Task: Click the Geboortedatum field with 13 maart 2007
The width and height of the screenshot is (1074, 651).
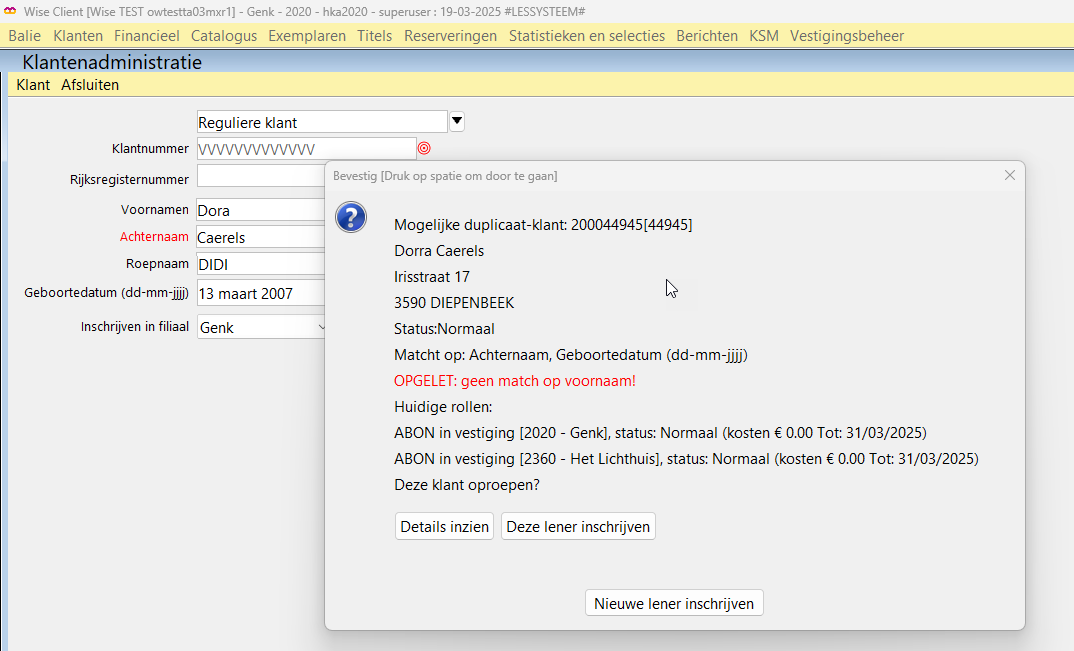Action: (x=261, y=293)
